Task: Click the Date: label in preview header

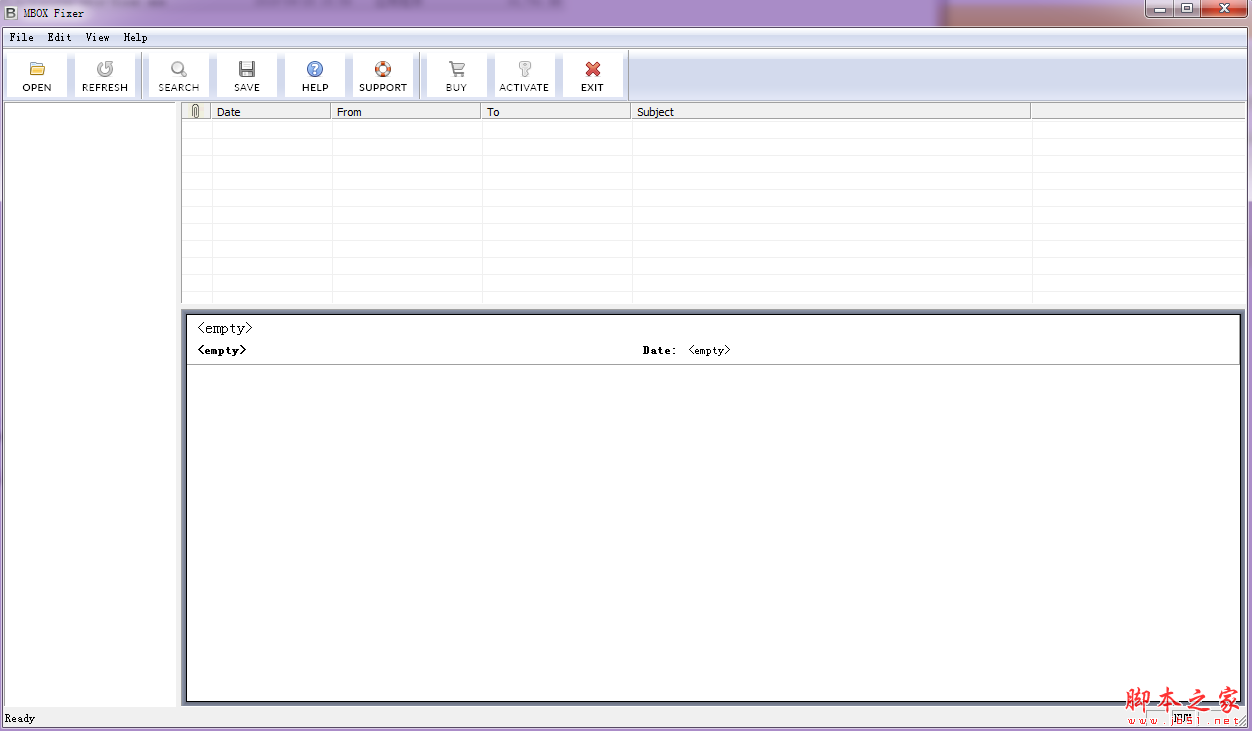Action: pyautogui.click(x=659, y=351)
